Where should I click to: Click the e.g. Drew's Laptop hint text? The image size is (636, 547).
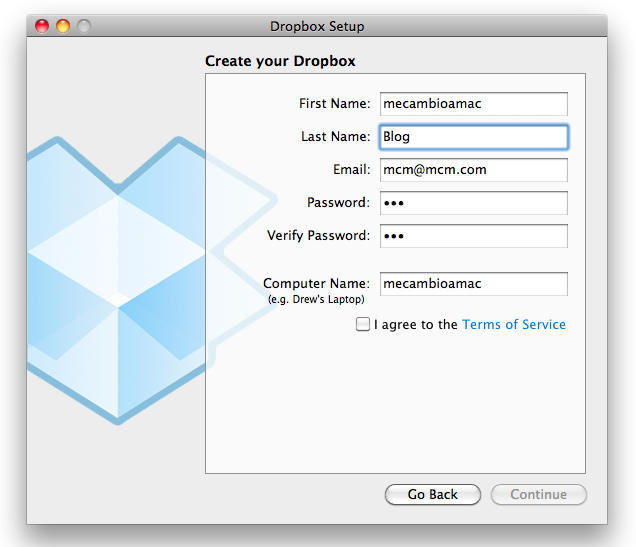point(316,299)
